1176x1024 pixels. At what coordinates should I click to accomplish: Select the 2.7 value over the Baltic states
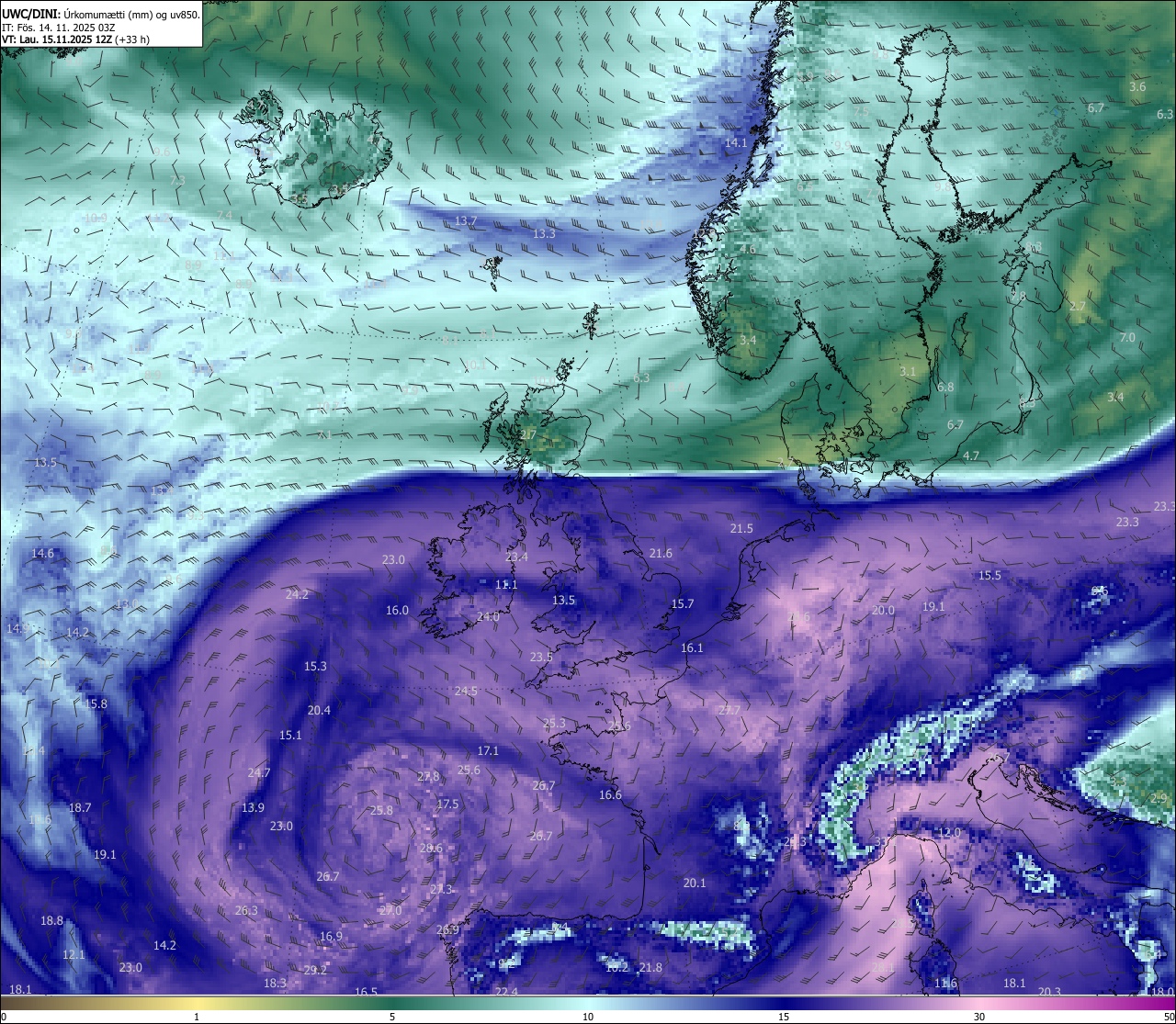1078,307
